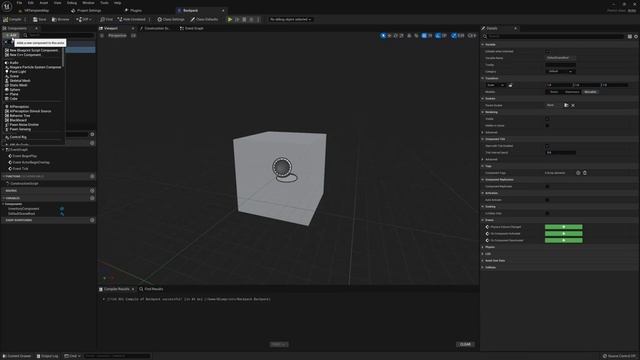Open Event Tick entry
640x360 pixels.
[19, 169]
